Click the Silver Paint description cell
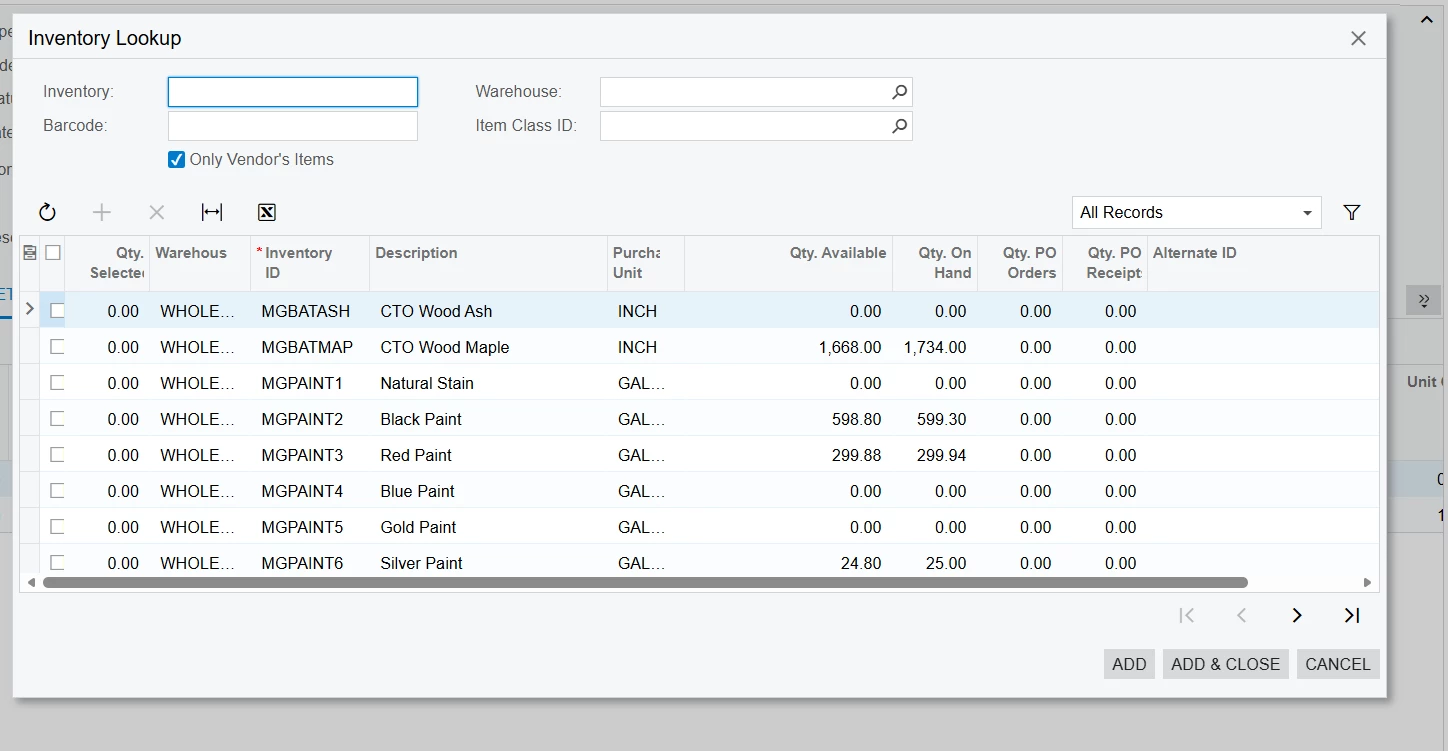Image resolution: width=1449 pixels, height=751 pixels. coord(488,563)
